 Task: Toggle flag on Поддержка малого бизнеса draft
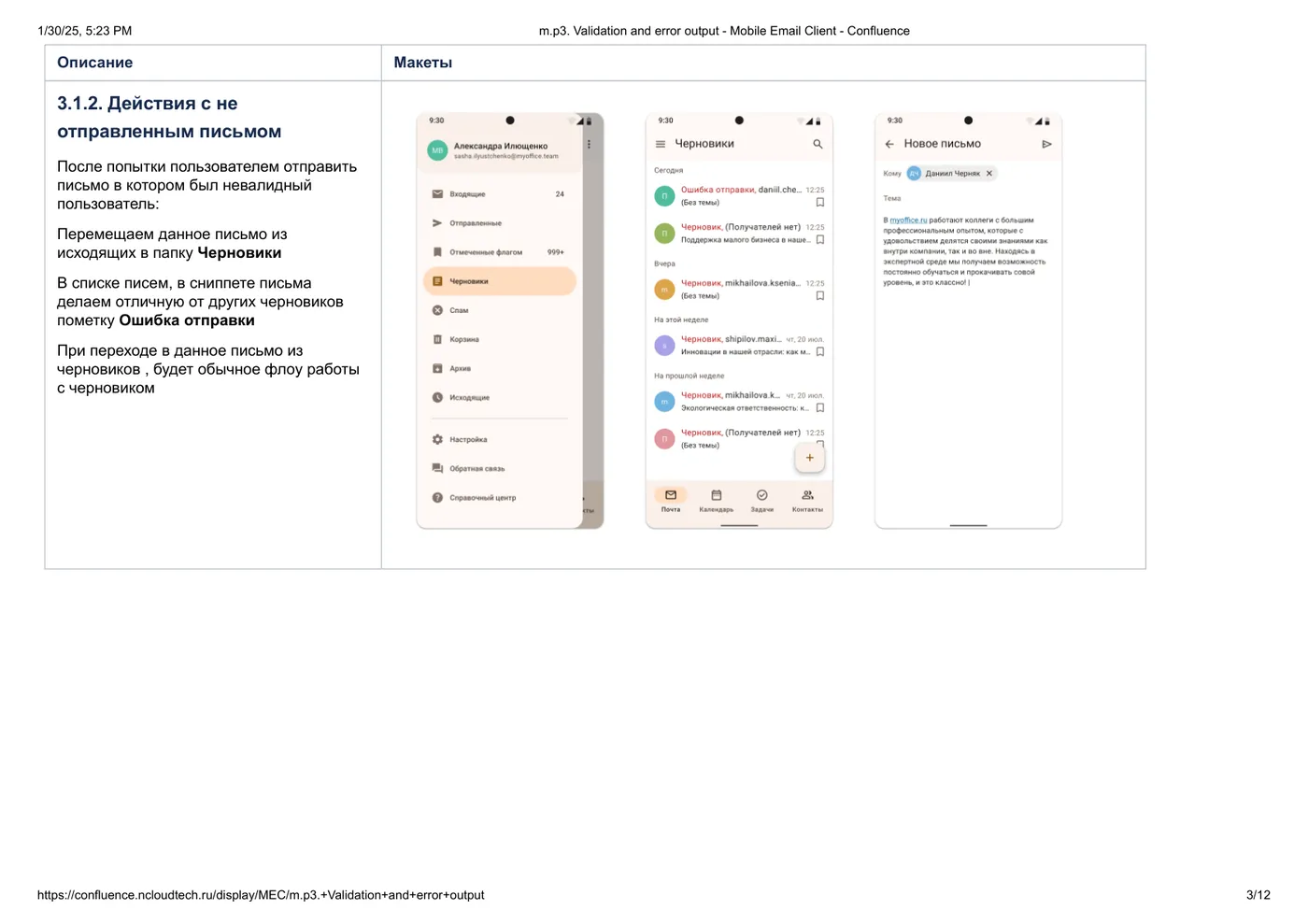coord(820,240)
